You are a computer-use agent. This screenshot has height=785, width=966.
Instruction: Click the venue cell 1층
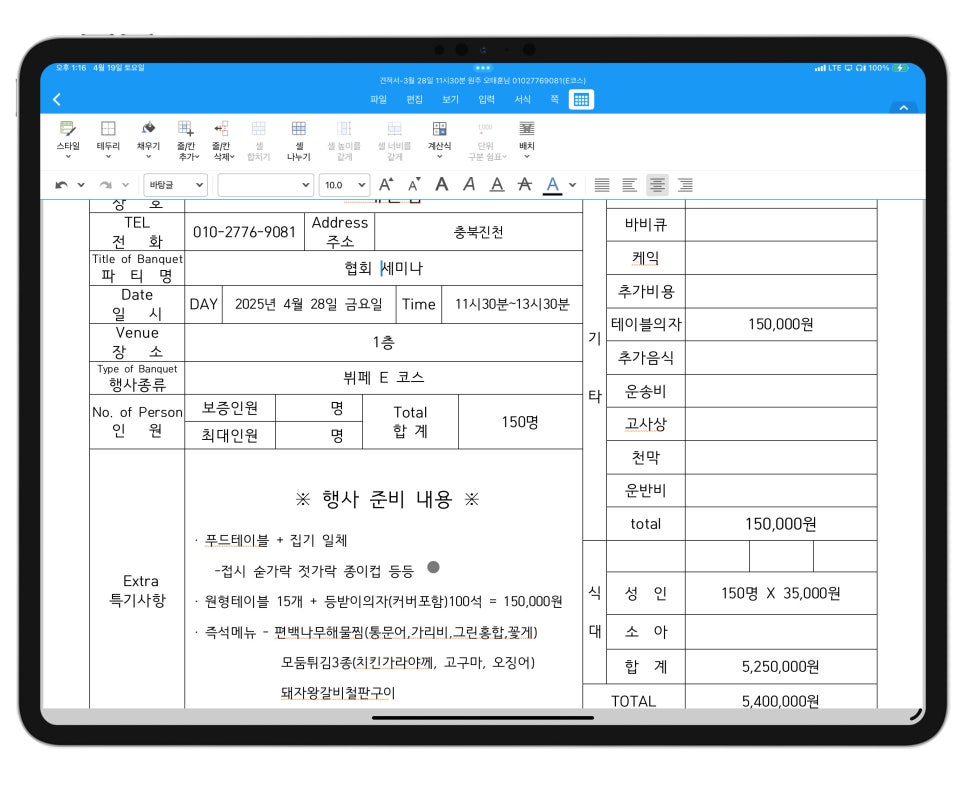(383, 343)
